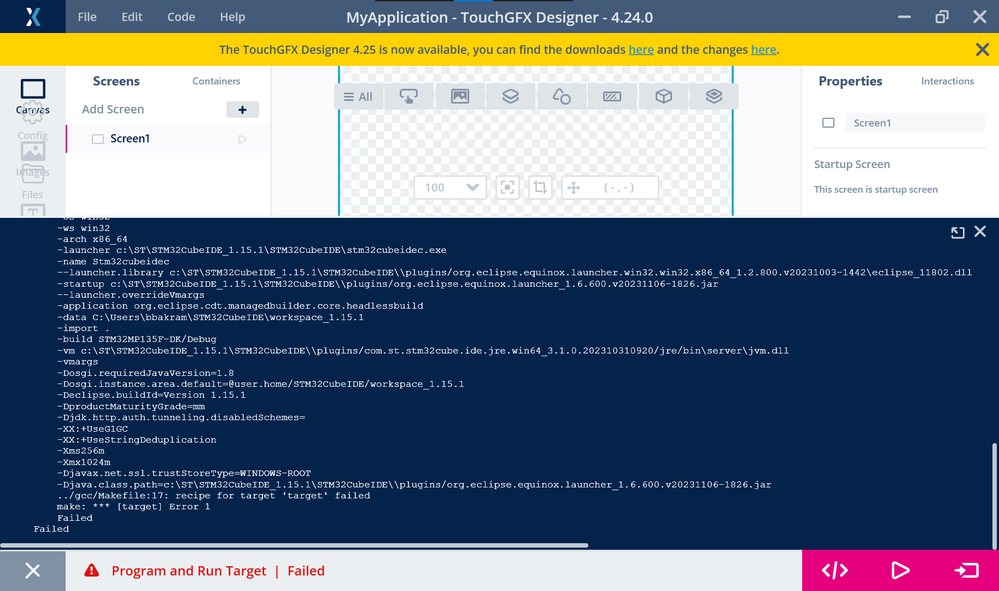Open the zoom level 100 dropdown
Screen dimensions: 999x591
450,187
